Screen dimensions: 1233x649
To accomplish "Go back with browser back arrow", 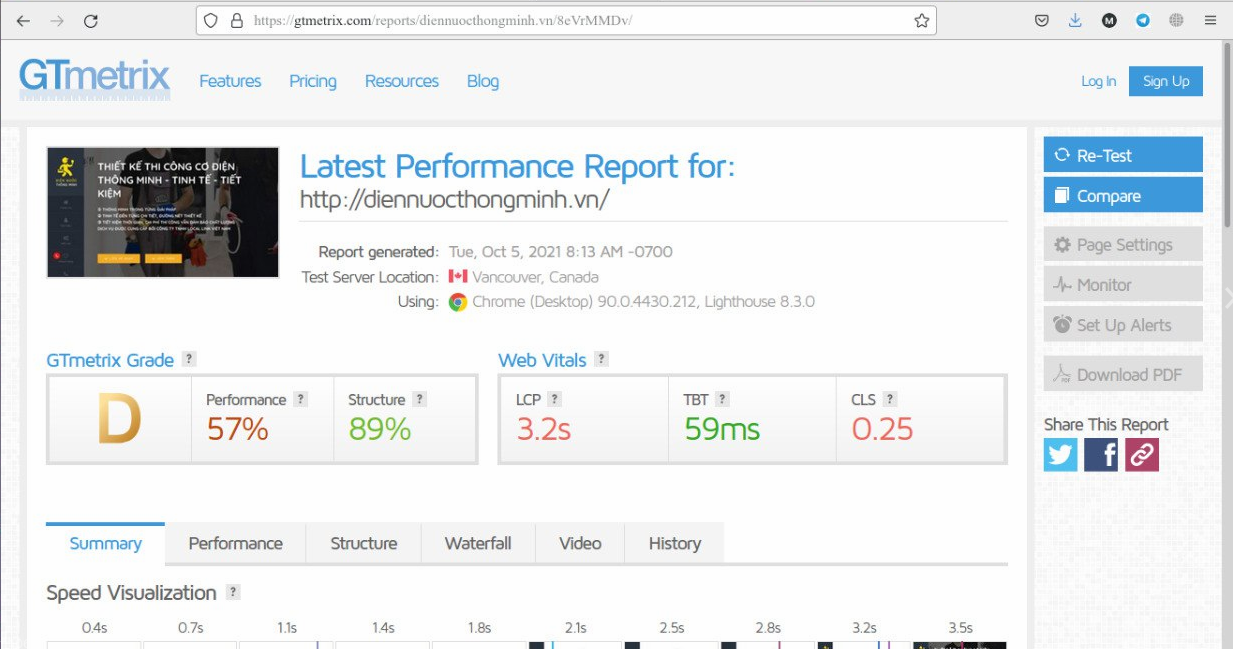I will tap(22, 20).
